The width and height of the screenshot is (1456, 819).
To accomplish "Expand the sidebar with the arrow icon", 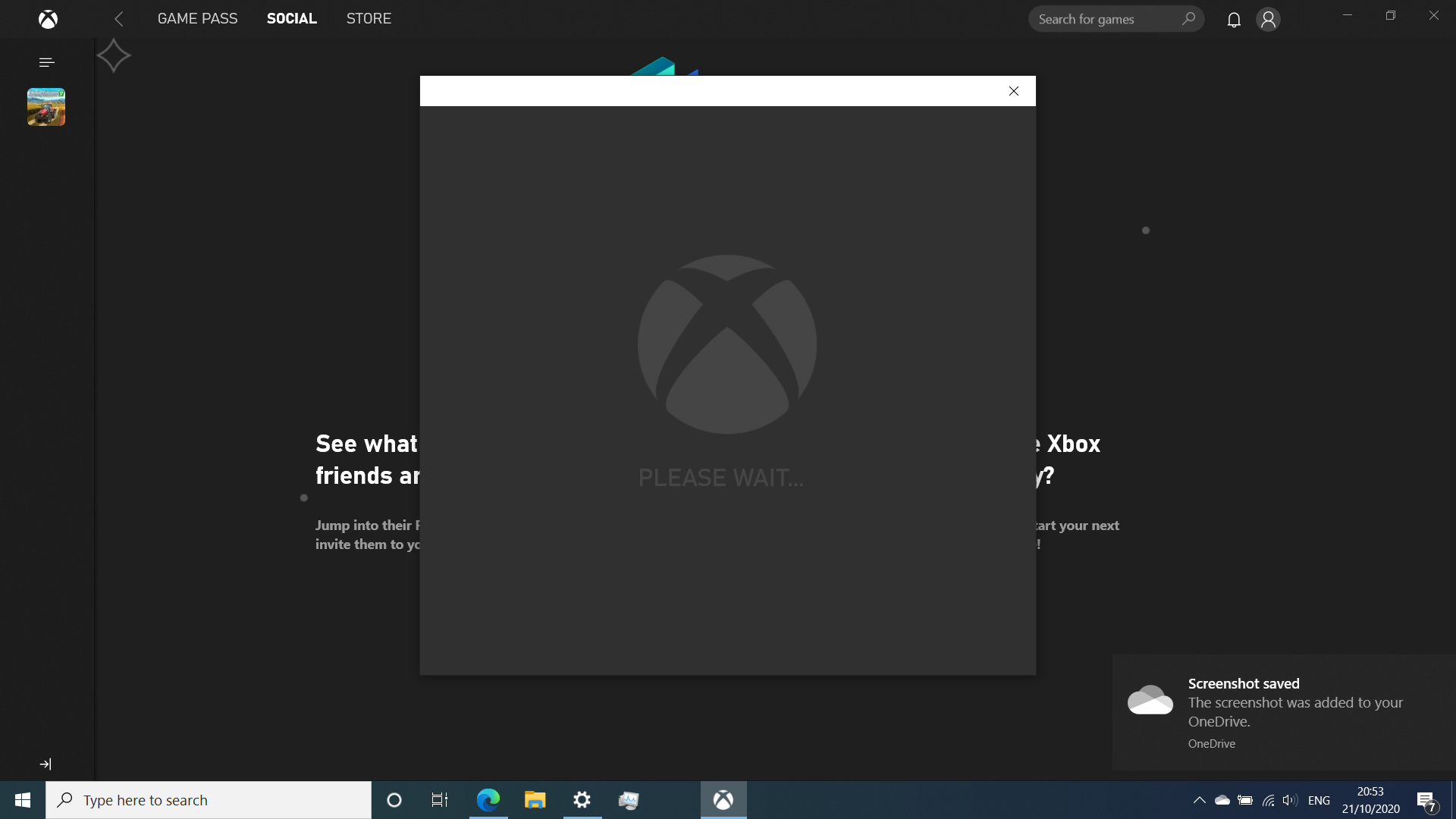I will [x=45, y=764].
